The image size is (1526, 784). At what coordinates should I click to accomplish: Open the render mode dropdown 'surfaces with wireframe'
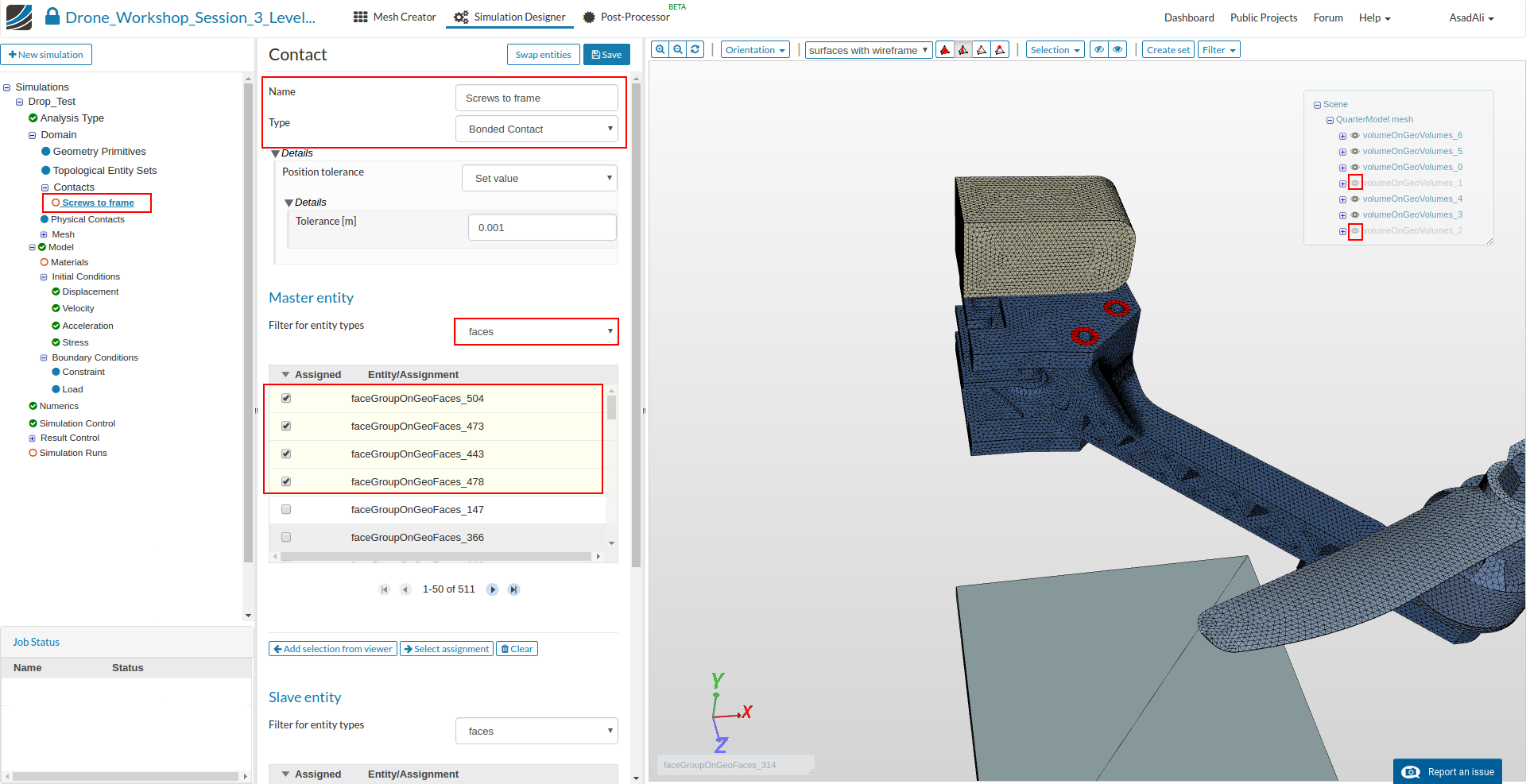(x=868, y=50)
